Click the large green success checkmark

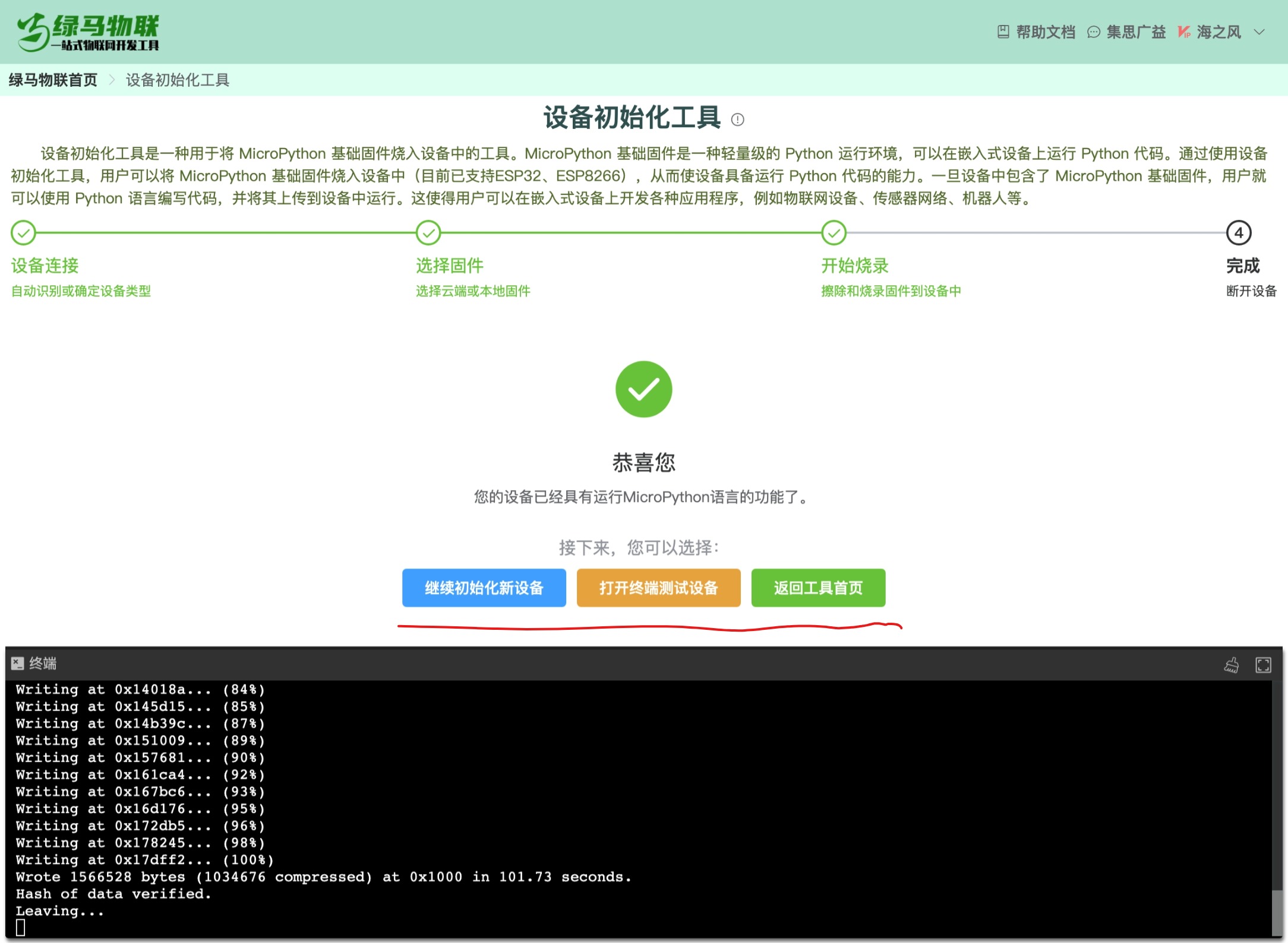[x=643, y=389]
